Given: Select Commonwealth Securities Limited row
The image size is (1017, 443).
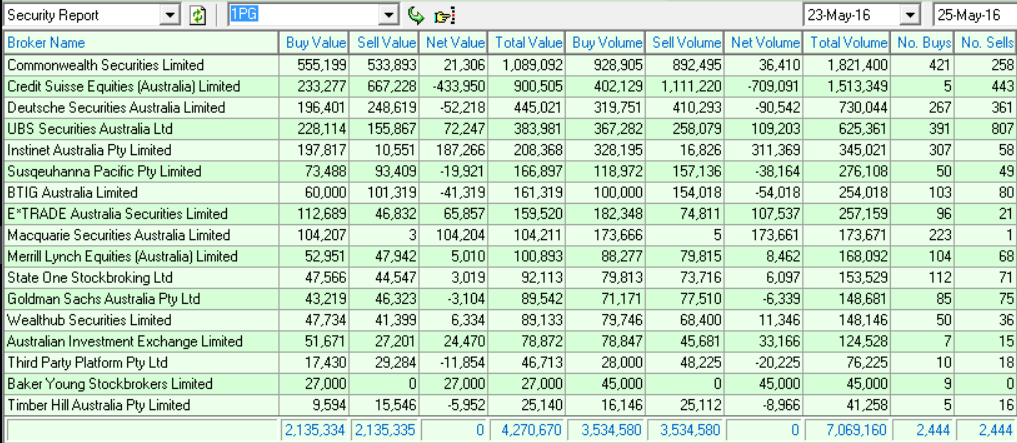Looking at the screenshot, I should [508, 65].
